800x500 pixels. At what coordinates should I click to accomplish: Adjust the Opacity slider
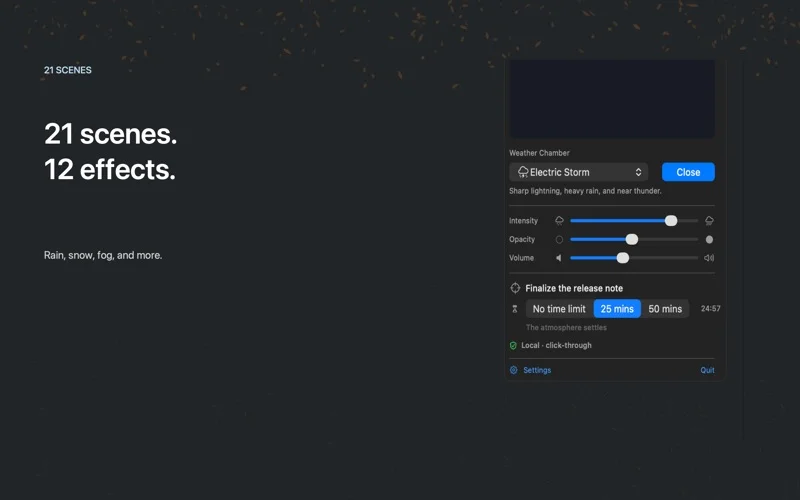[x=634, y=239]
